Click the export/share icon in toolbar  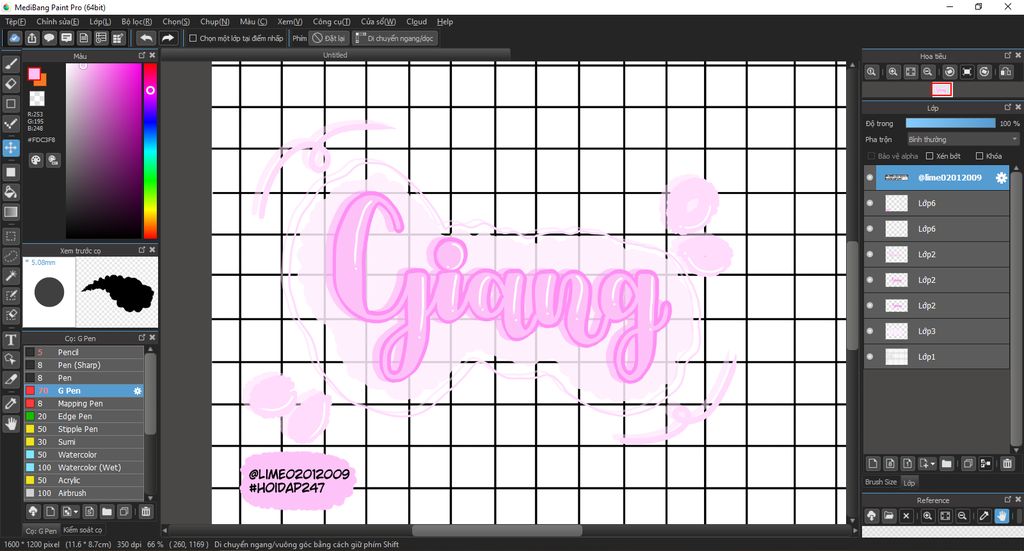click(x=32, y=38)
